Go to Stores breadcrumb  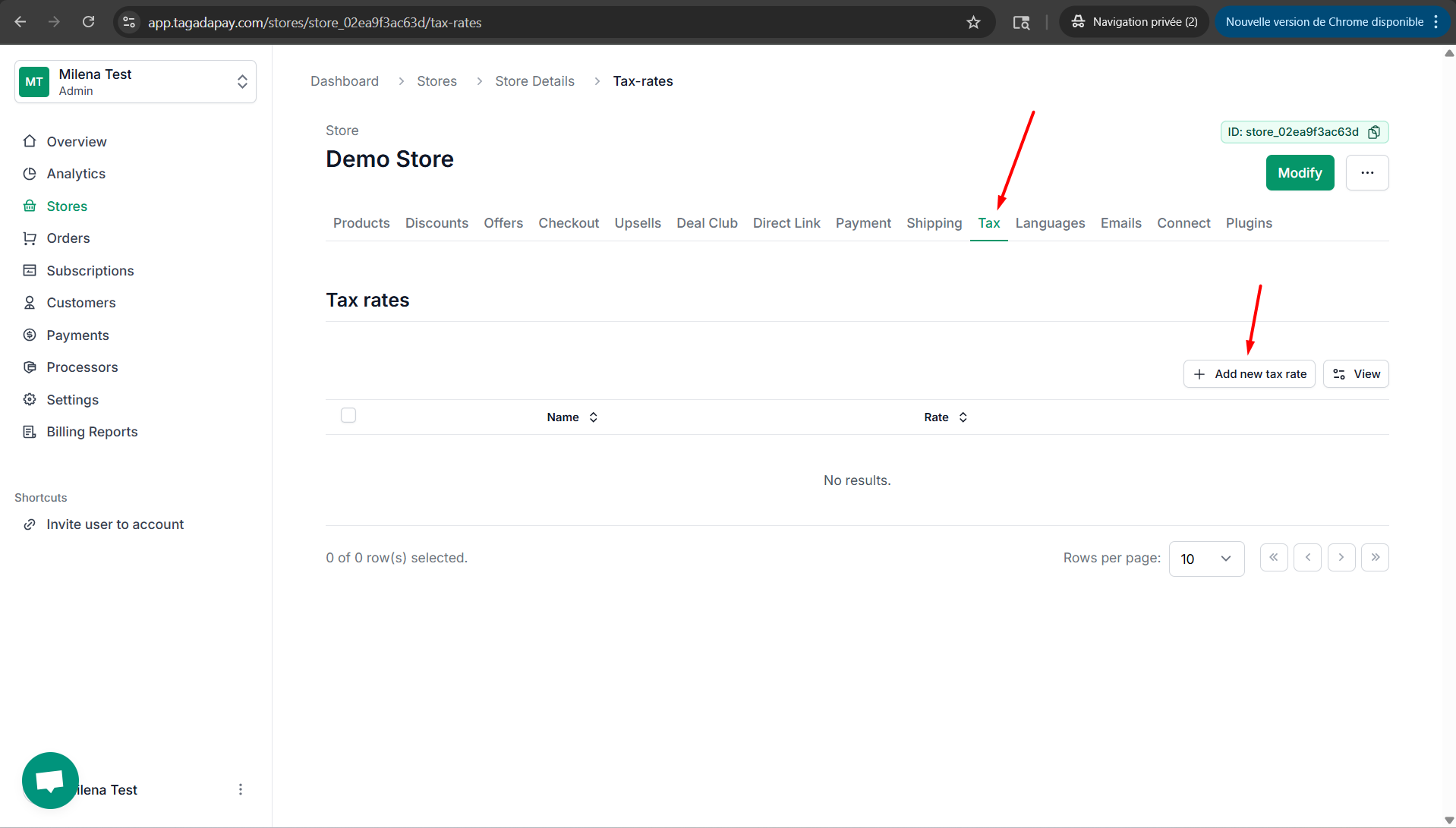[x=436, y=81]
